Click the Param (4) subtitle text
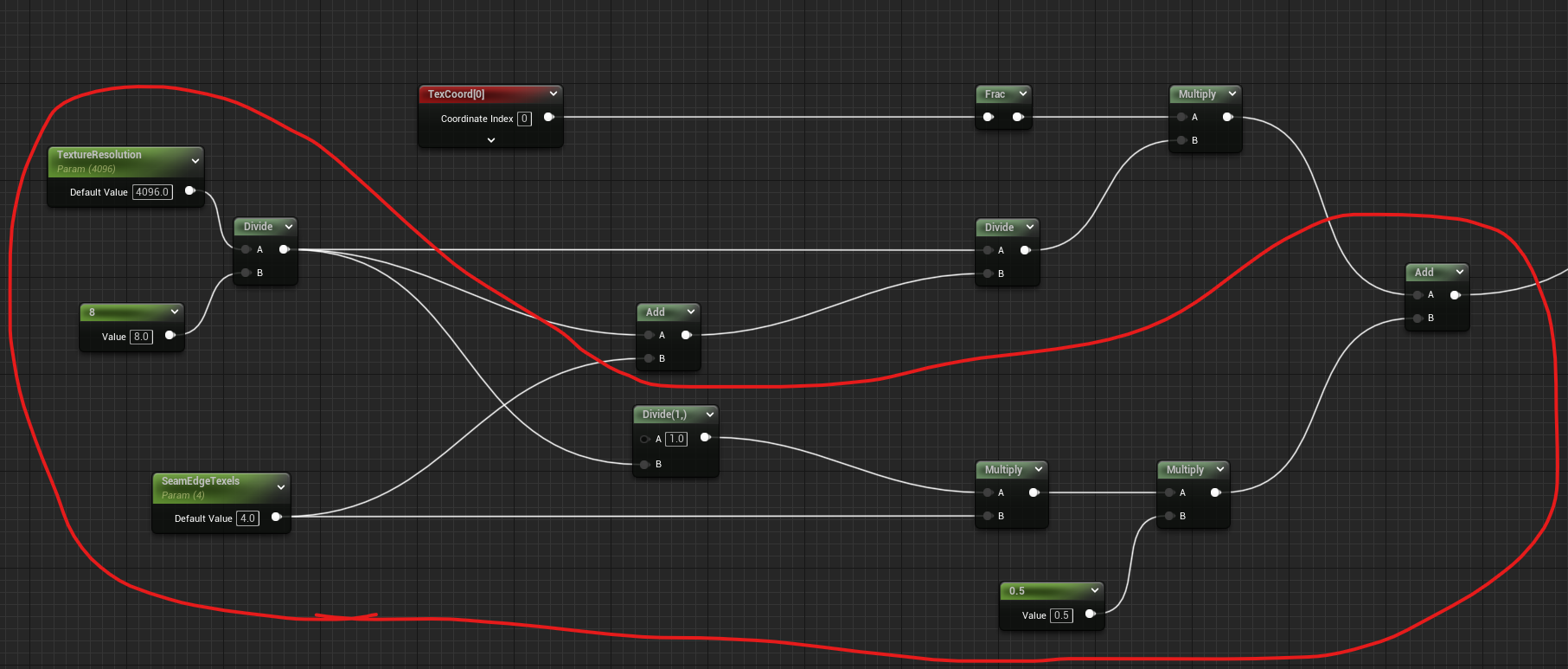The width and height of the screenshot is (1568, 669). (x=183, y=495)
